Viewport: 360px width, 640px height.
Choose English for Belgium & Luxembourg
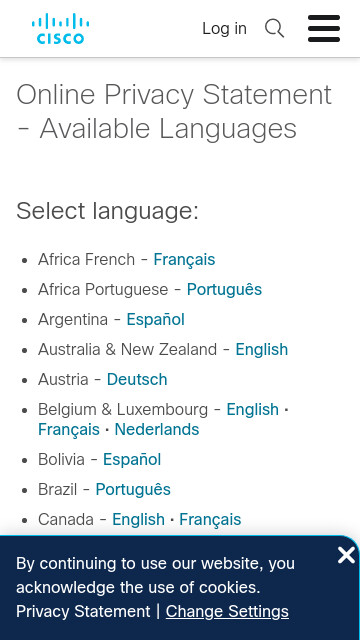pyautogui.click(x=253, y=409)
